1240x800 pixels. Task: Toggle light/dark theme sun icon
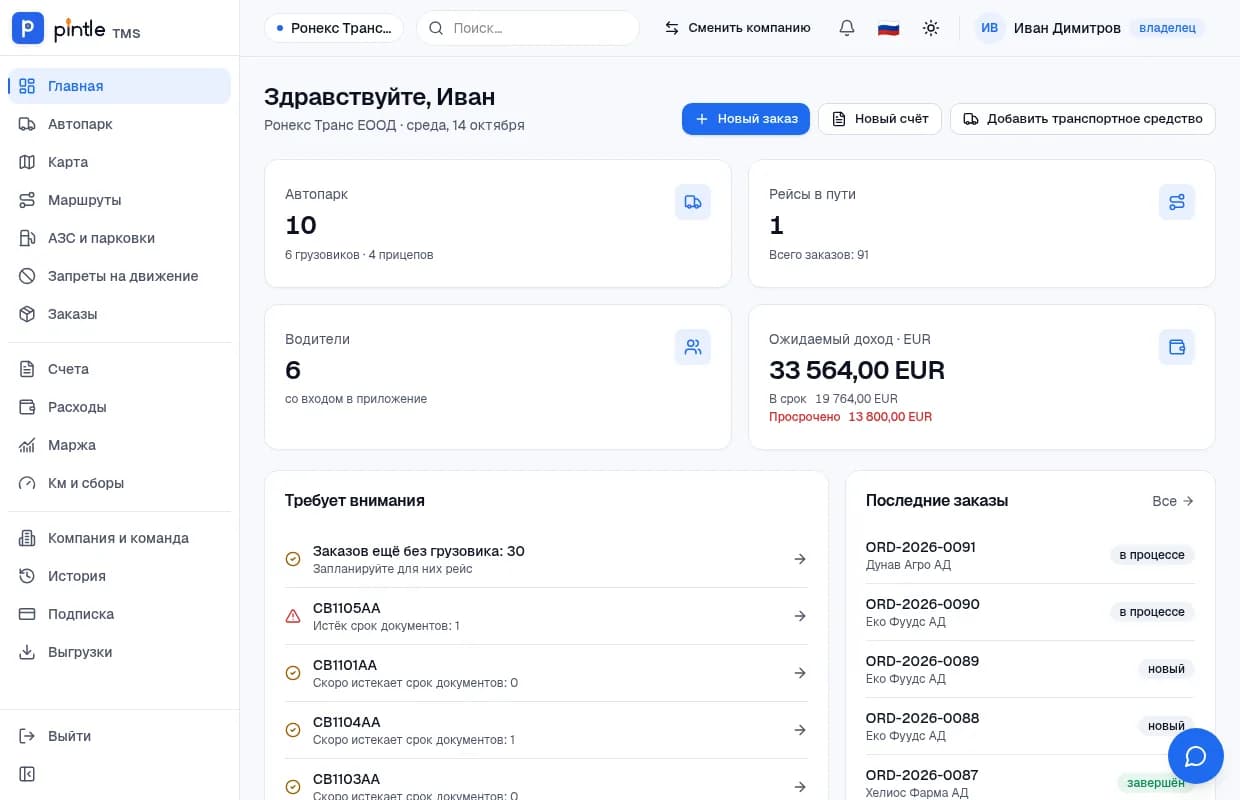click(x=931, y=28)
